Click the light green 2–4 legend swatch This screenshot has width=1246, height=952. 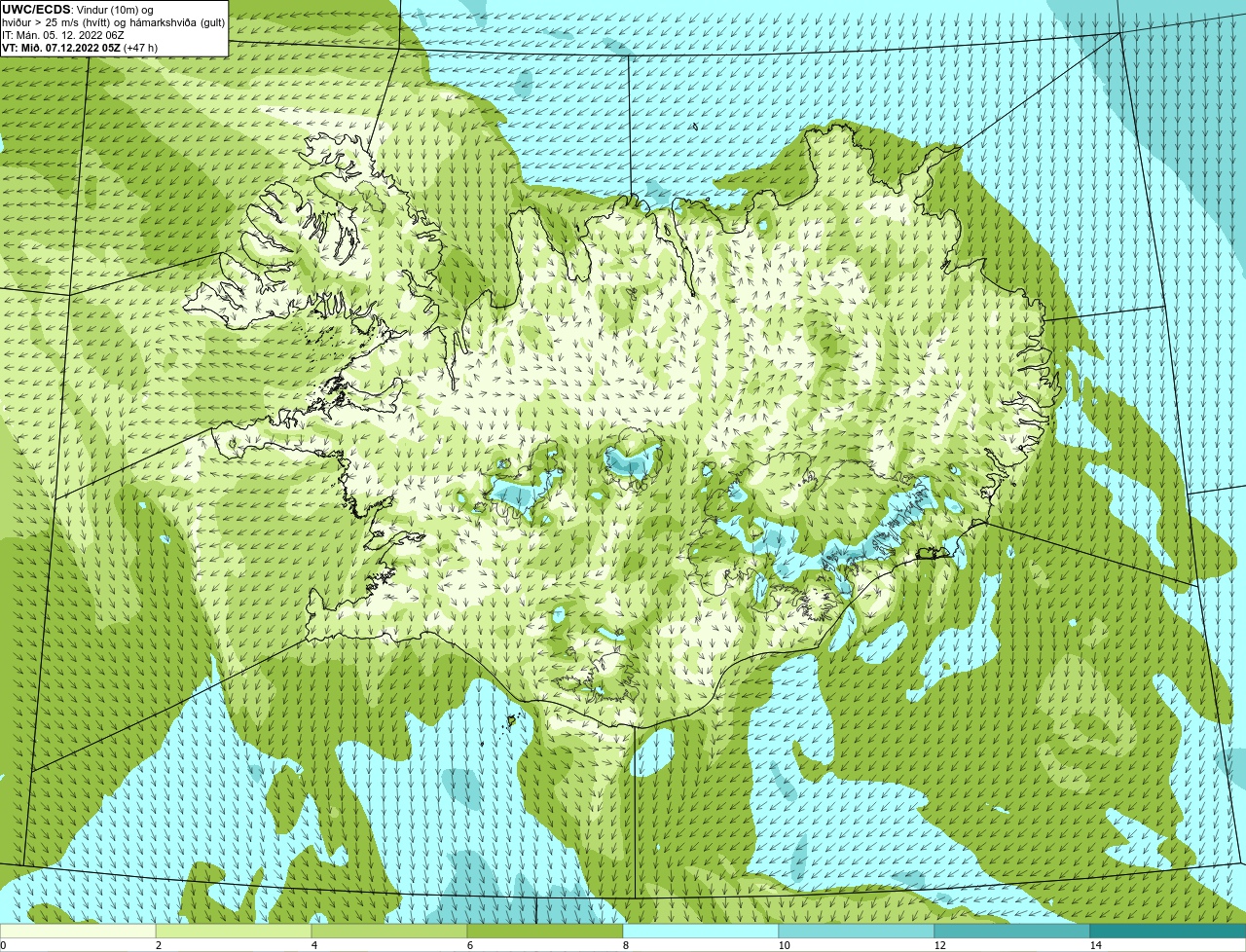[x=234, y=931]
